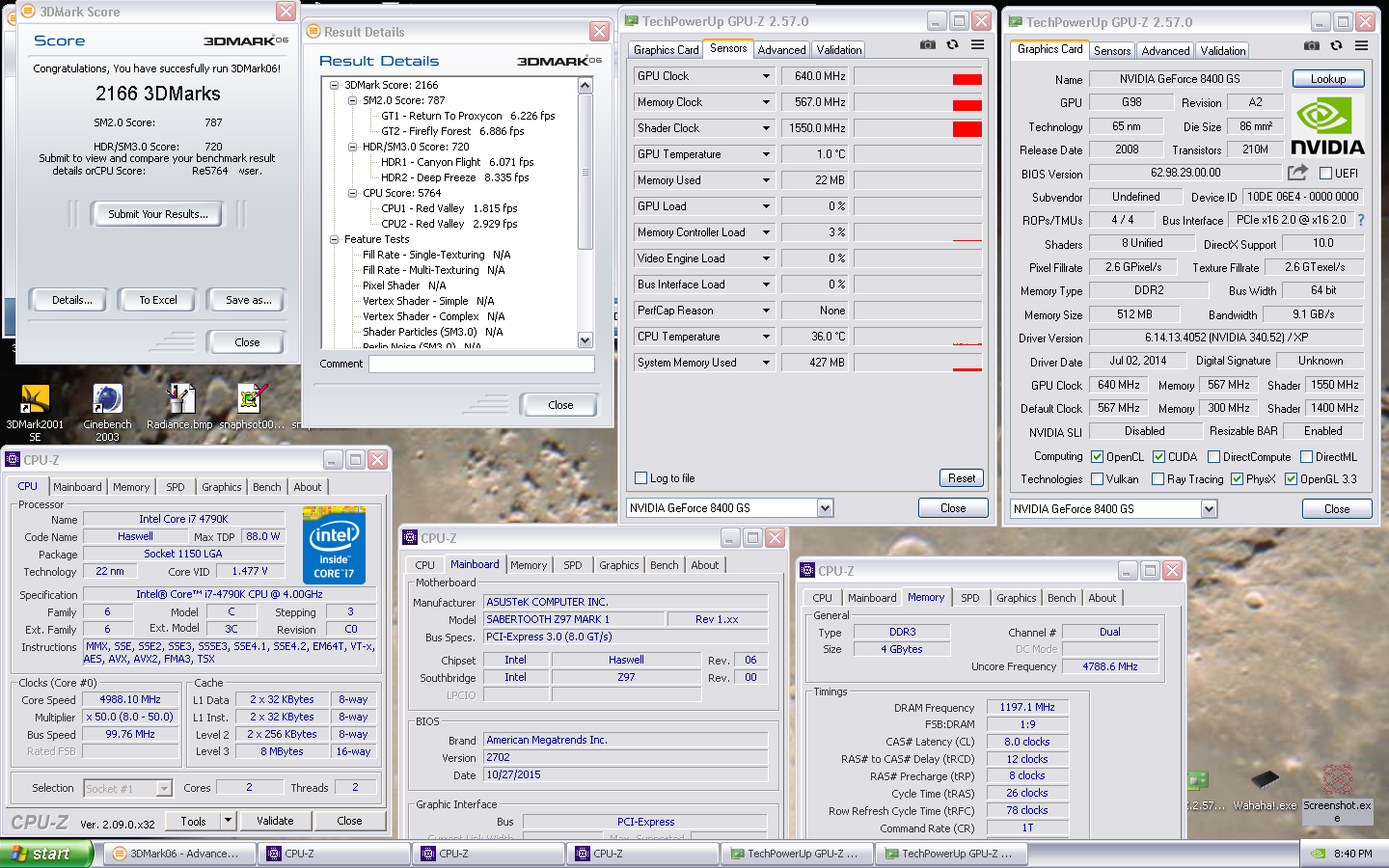Image resolution: width=1389 pixels, height=868 pixels.
Task: Switch to the Validation tab in GPU-Z Graphics Card window
Action: [1222, 51]
